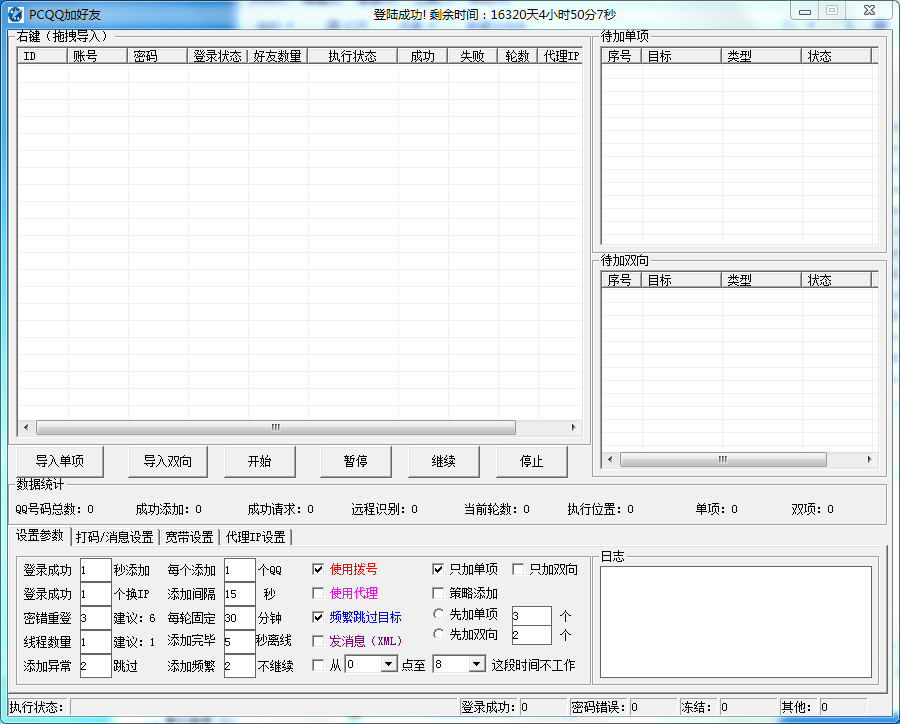Click the PCQQ app icon in title bar

coord(15,14)
